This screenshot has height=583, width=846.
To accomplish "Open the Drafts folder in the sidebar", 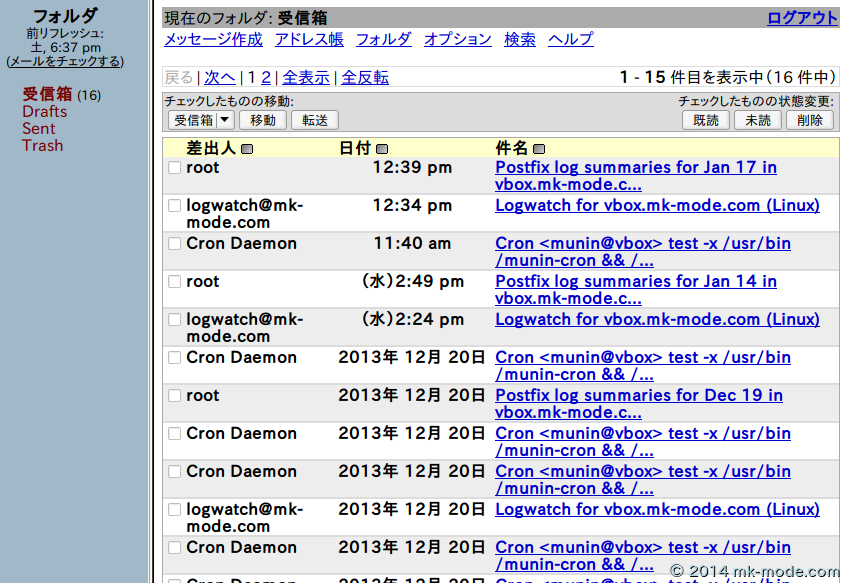I will (x=45, y=112).
